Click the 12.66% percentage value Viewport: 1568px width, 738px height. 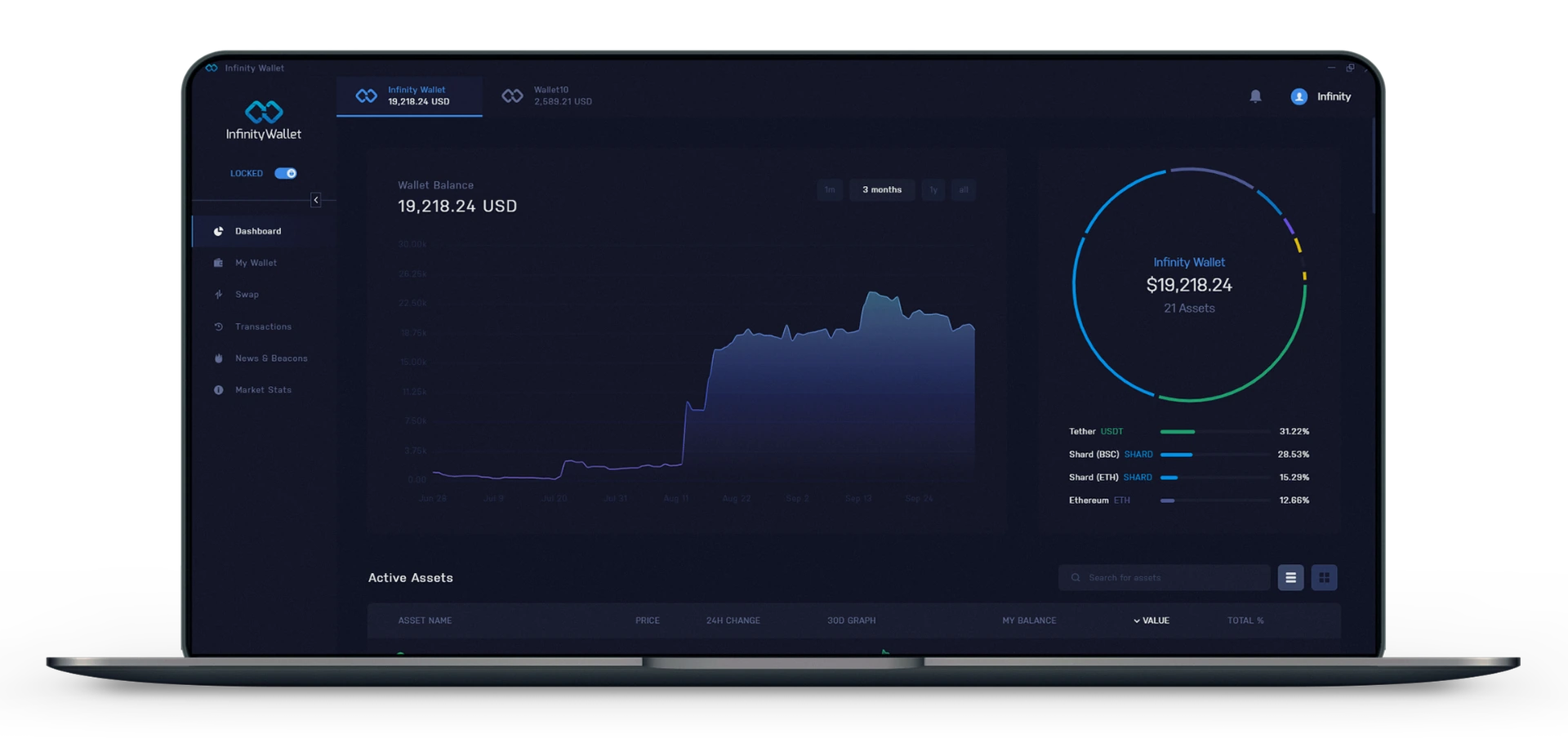[x=1294, y=500]
